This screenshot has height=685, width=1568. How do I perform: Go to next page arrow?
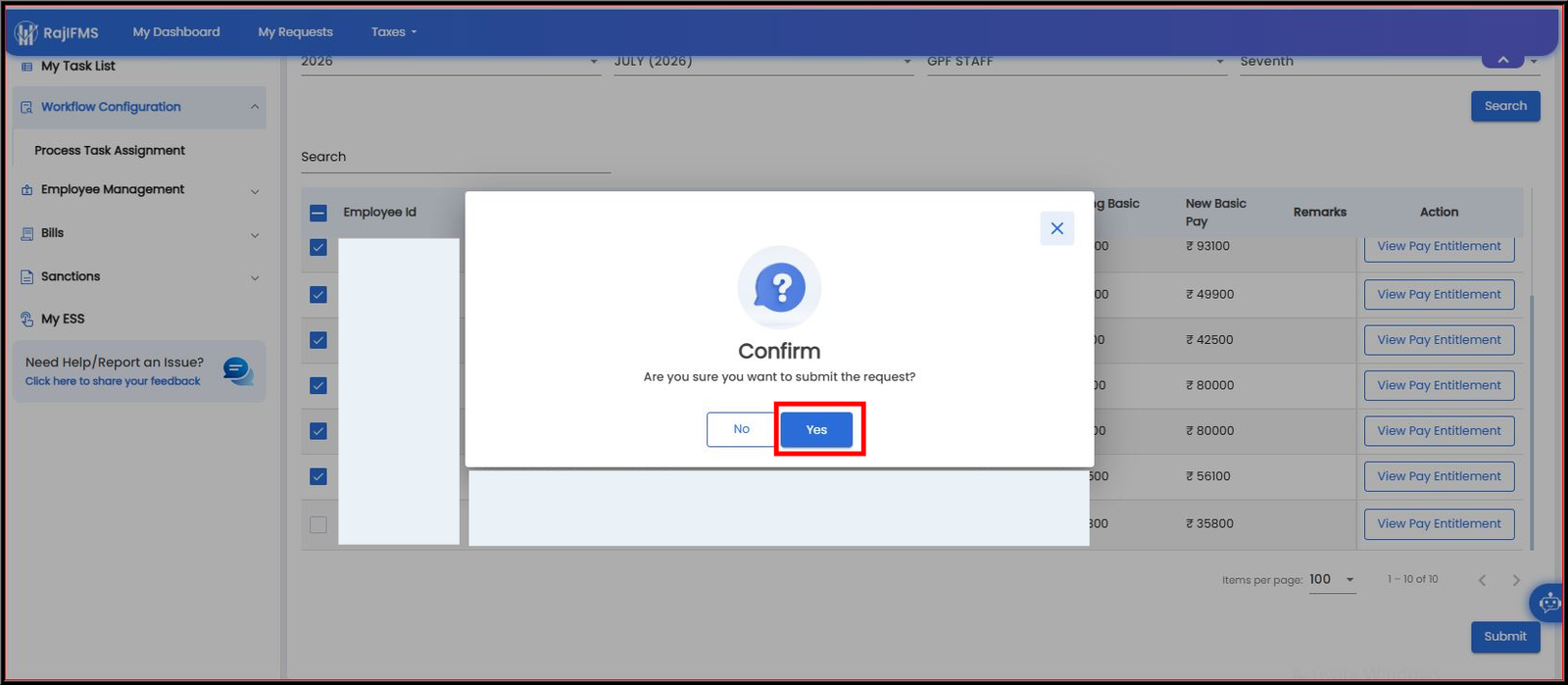tap(1516, 580)
